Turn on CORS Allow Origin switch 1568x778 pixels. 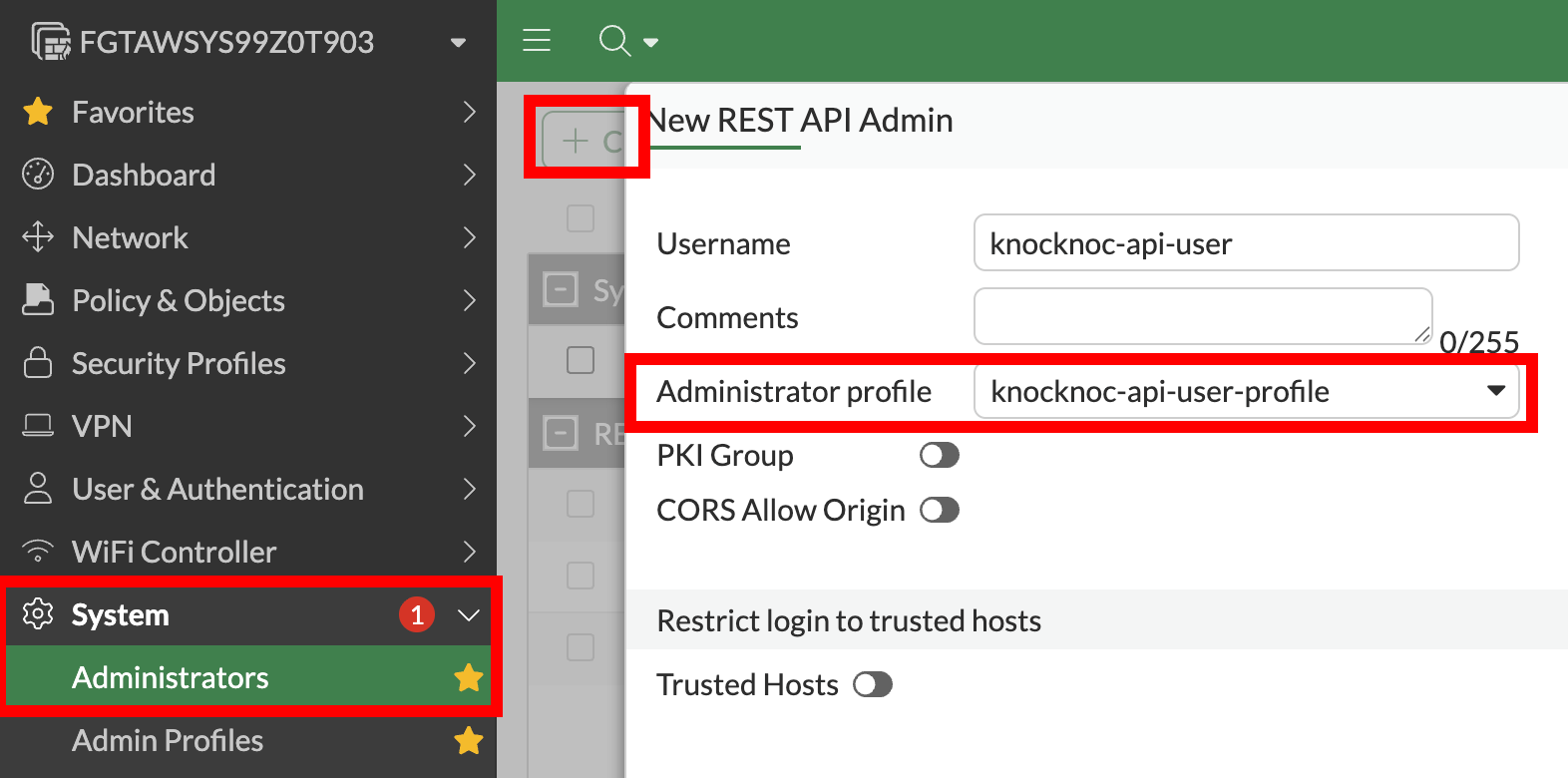click(x=939, y=511)
